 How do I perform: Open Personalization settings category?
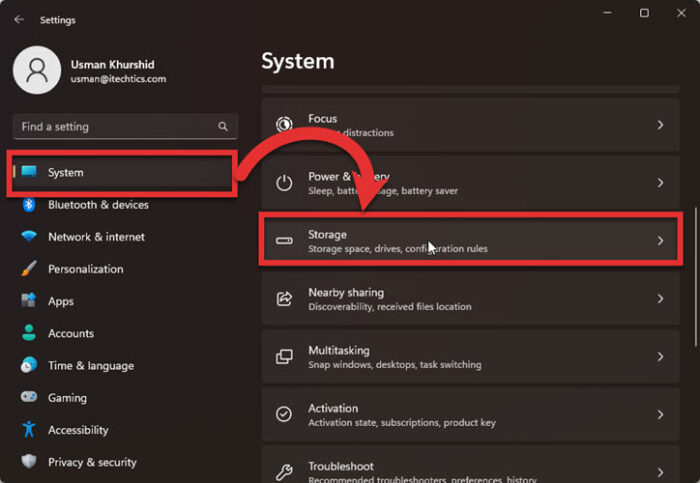coord(123,269)
